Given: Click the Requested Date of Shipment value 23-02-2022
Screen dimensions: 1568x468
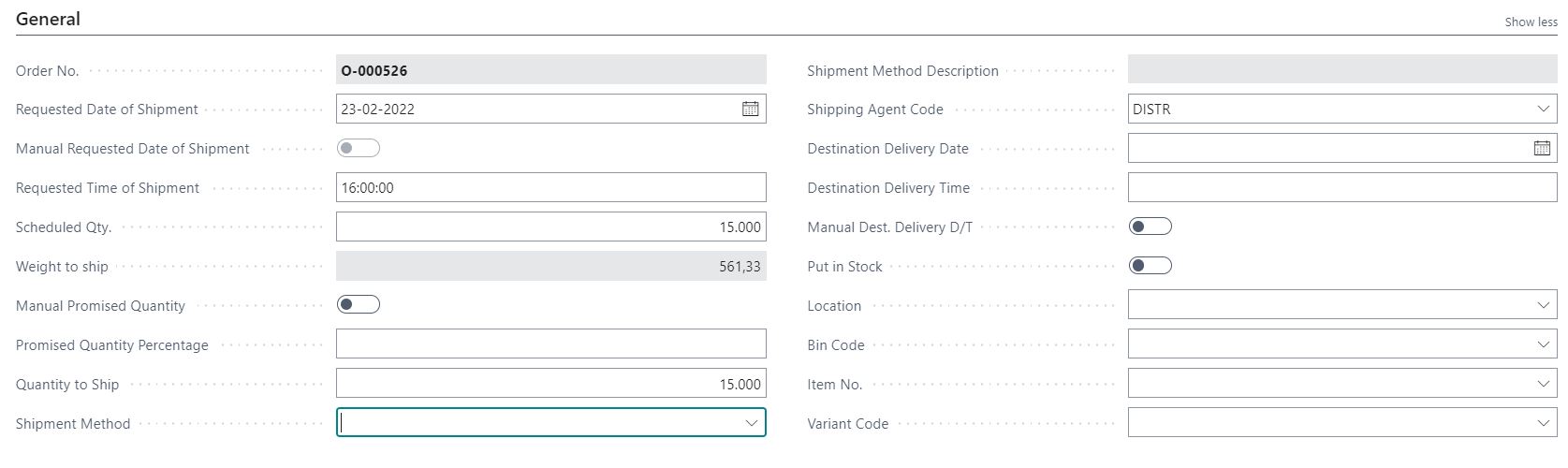Looking at the screenshot, I should click(x=378, y=109).
